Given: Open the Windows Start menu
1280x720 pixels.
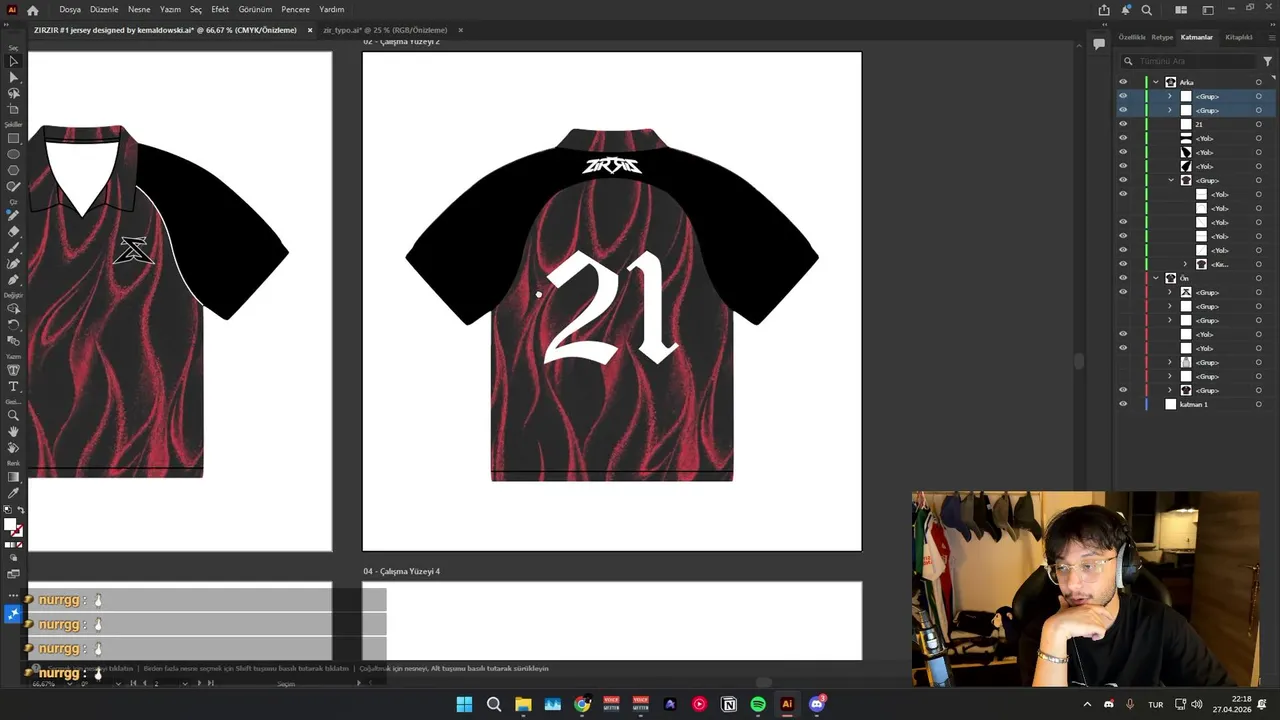Looking at the screenshot, I should tap(464, 704).
